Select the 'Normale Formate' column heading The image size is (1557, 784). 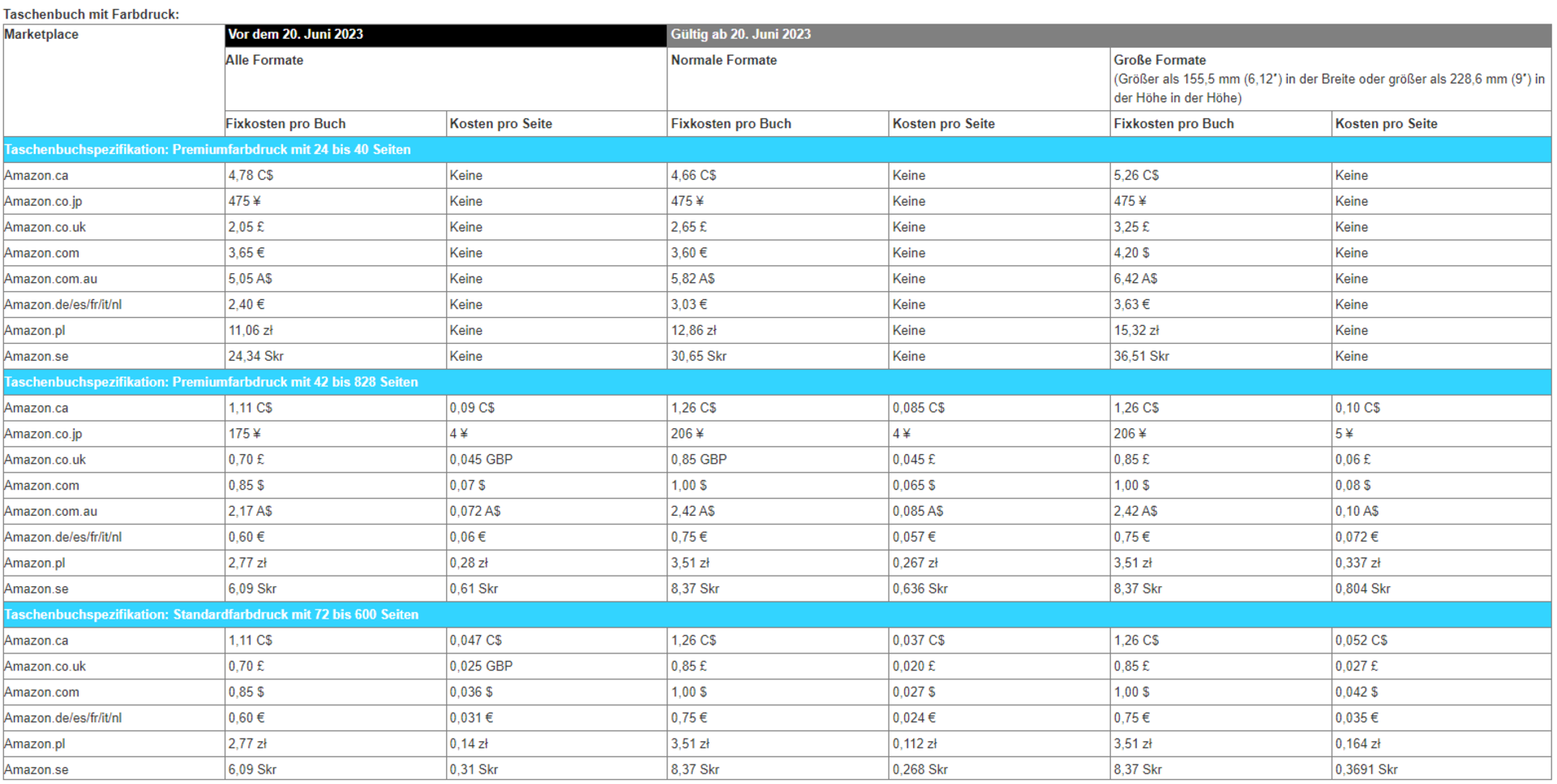click(723, 60)
